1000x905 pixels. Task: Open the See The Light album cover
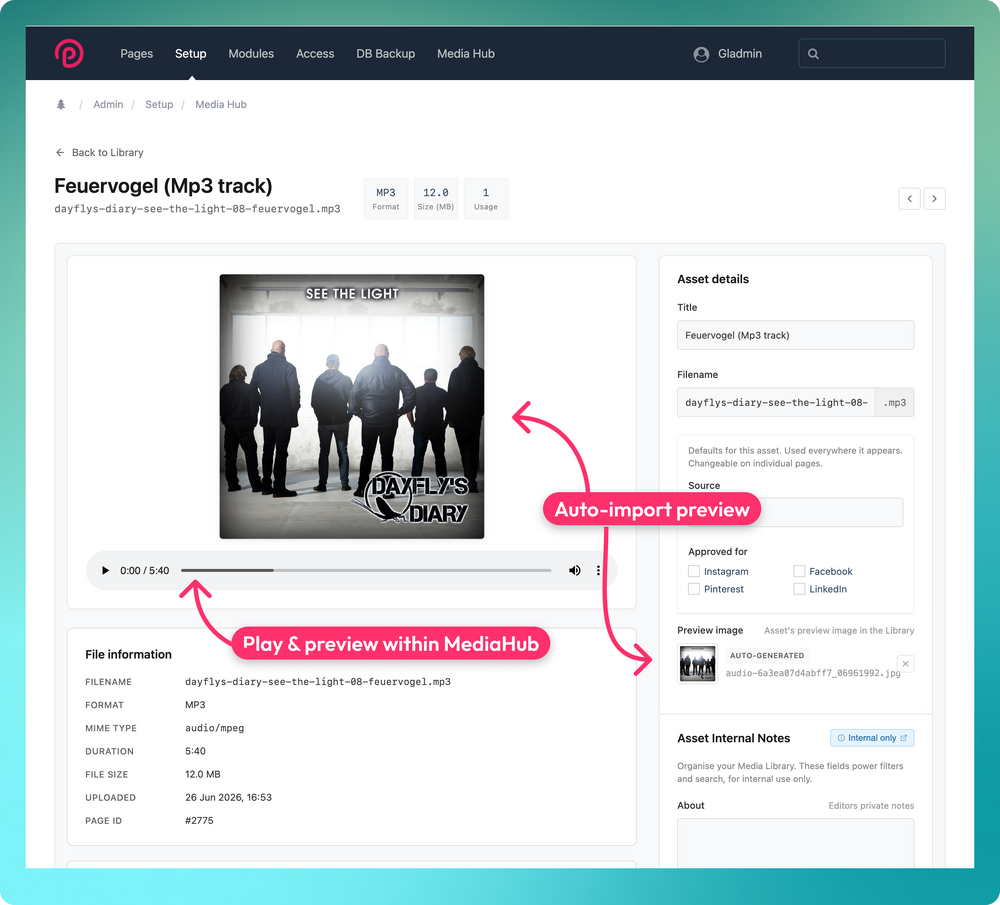tap(352, 407)
